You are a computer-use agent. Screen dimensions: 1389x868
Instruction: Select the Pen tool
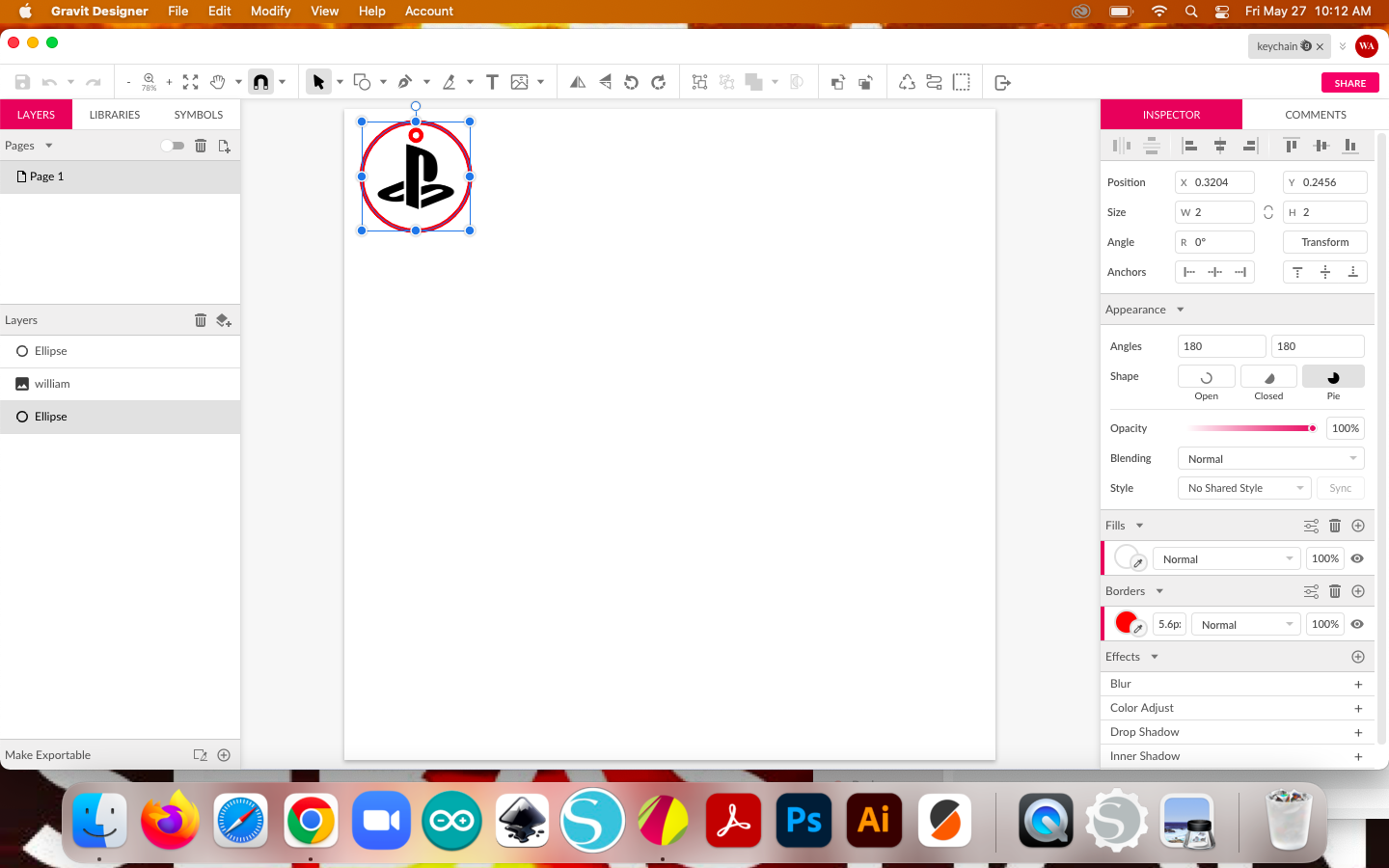coord(405,82)
